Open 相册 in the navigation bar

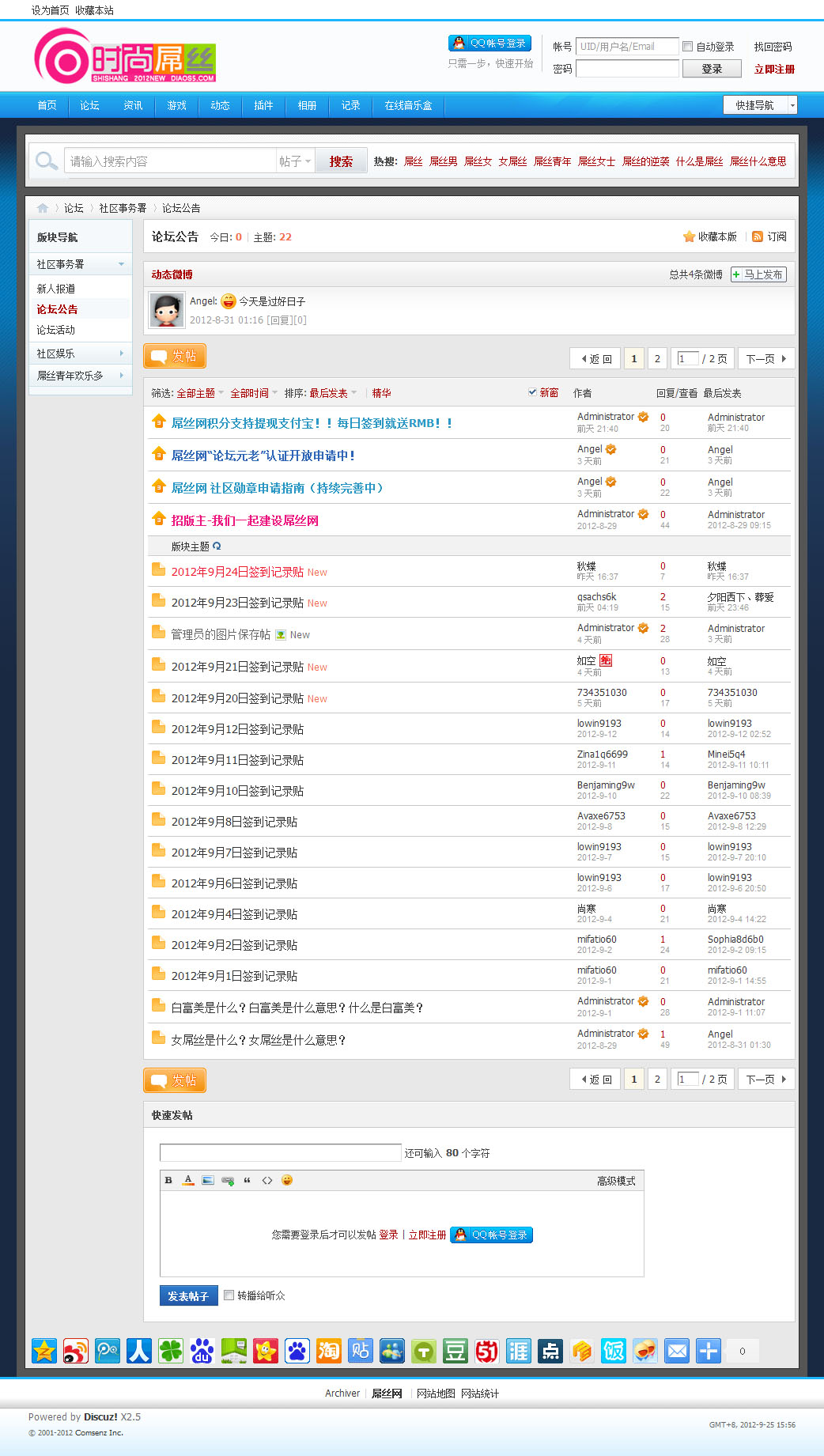pos(307,105)
